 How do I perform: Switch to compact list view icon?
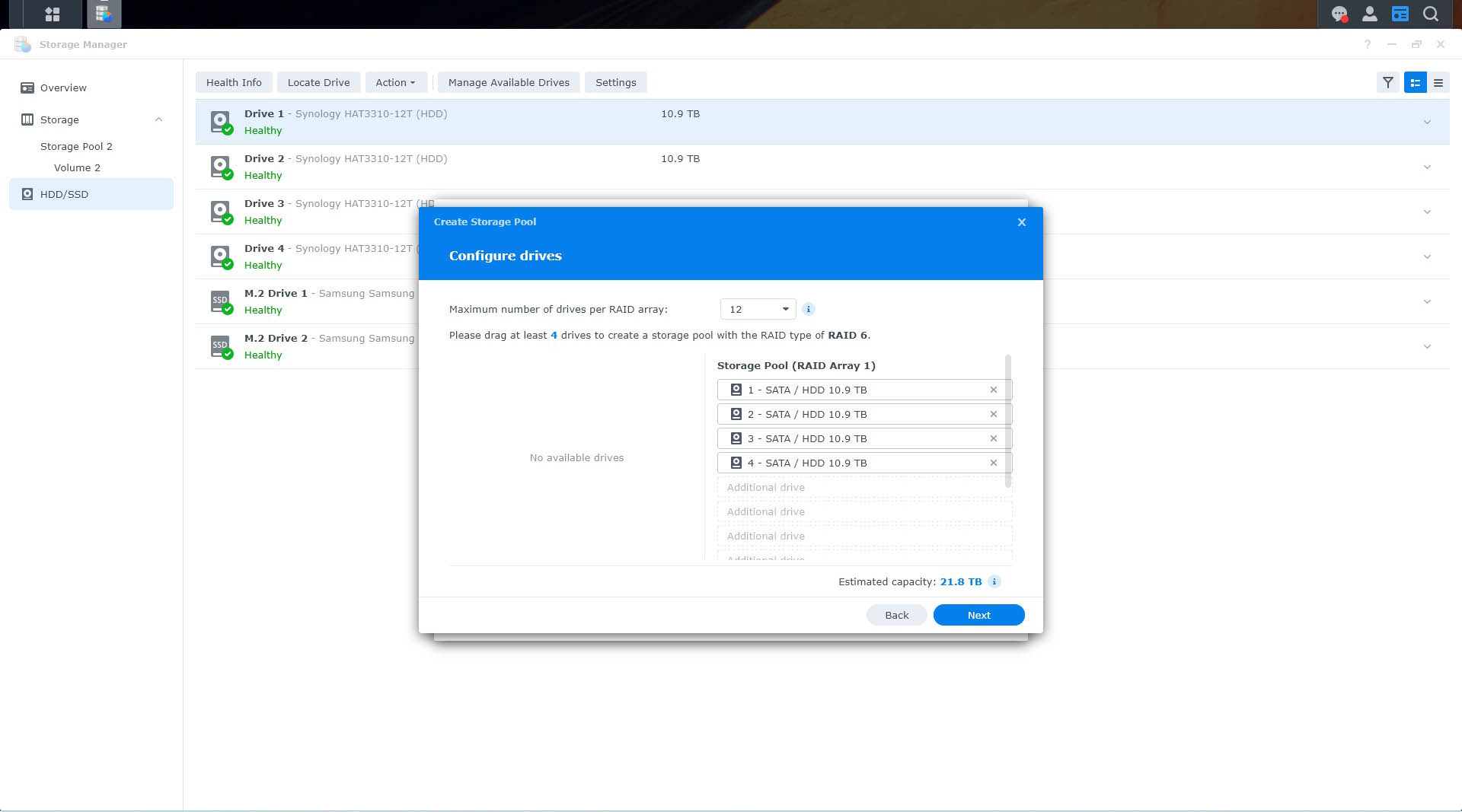[x=1438, y=82]
